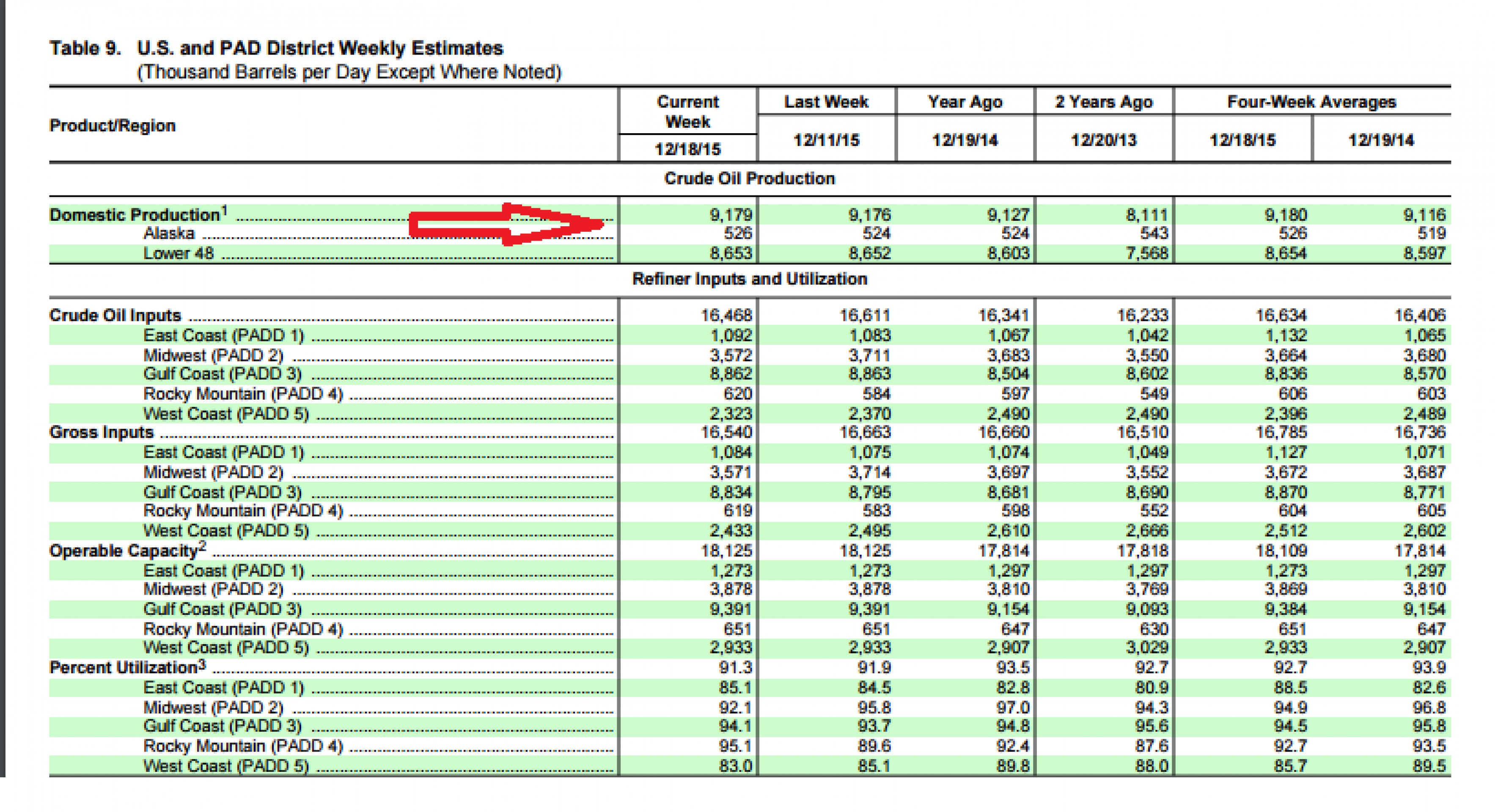The width and height of the screenshot is (1495, 812).
Task: Click the Thousand Barrels per Day subtitle
Action: tap(349, 72)
